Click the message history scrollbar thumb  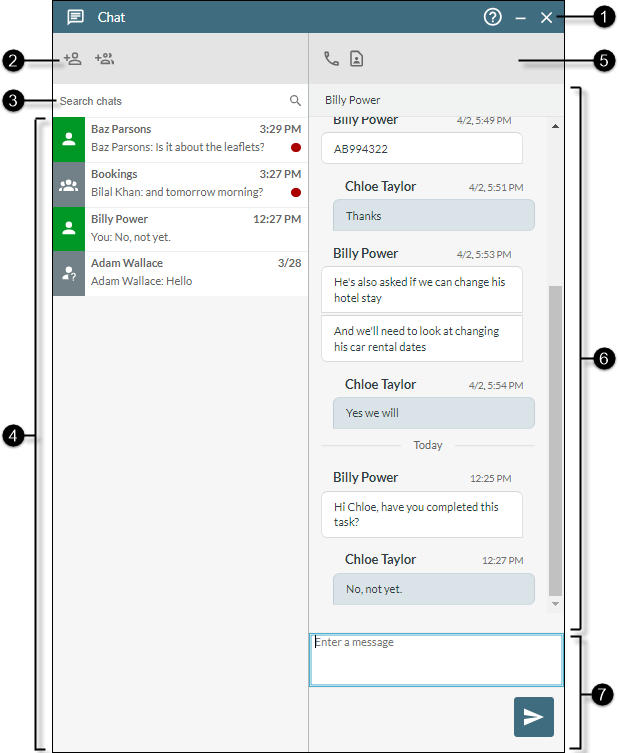pyautogui.click(x=556, y=440)
